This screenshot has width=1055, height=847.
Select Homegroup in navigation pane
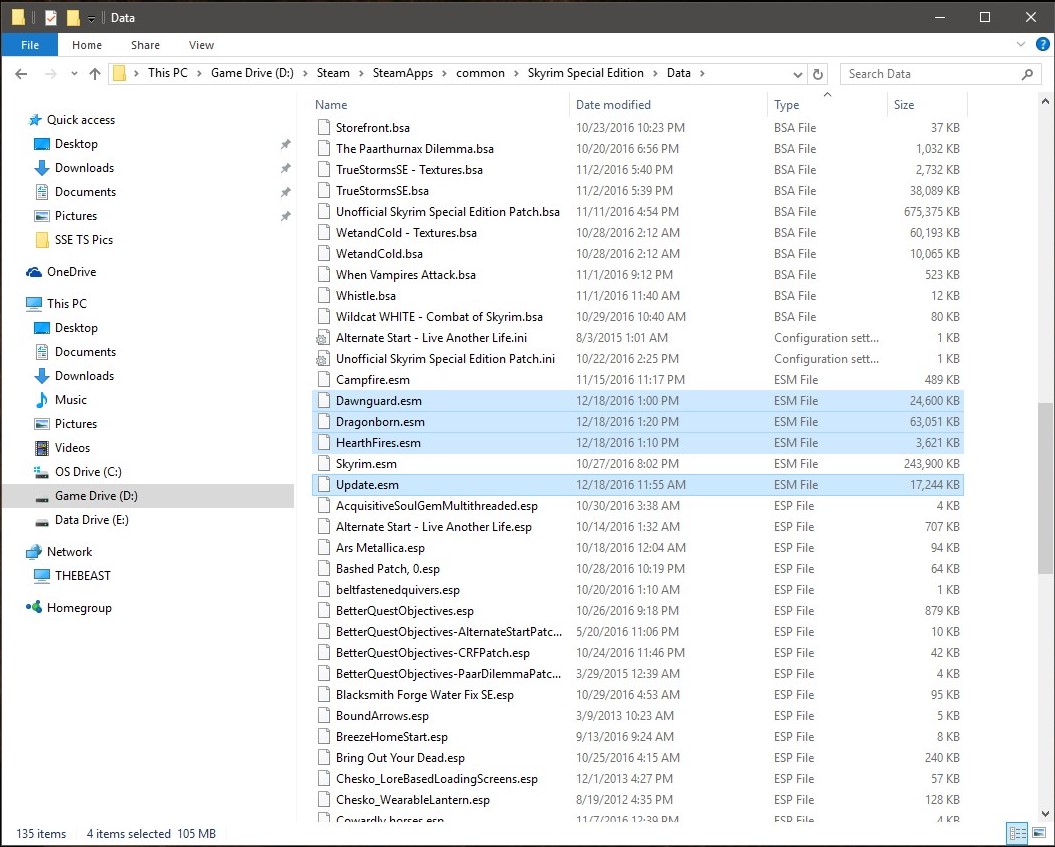tap(79, 607)
